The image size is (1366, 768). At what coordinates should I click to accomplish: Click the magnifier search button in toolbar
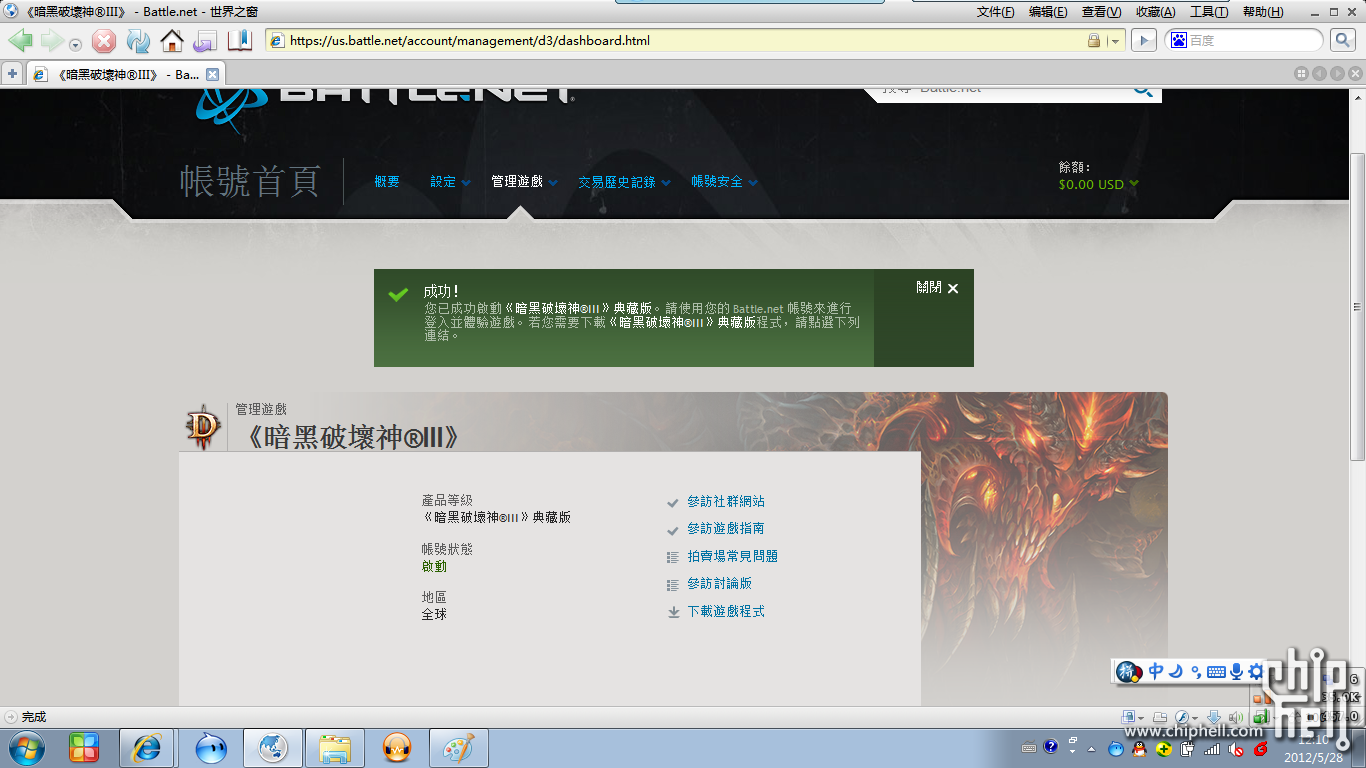[1342, 41]
